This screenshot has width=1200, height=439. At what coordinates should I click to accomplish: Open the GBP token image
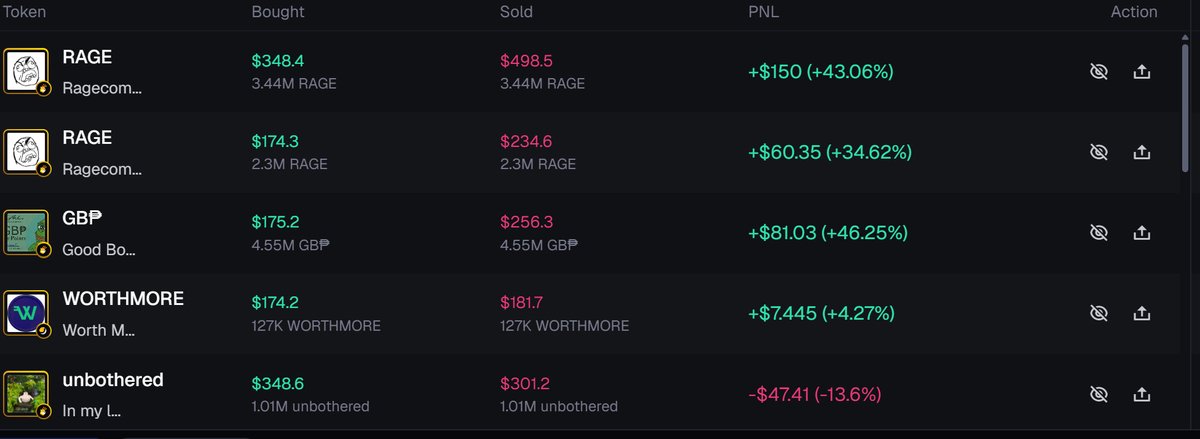pos(27,233)
